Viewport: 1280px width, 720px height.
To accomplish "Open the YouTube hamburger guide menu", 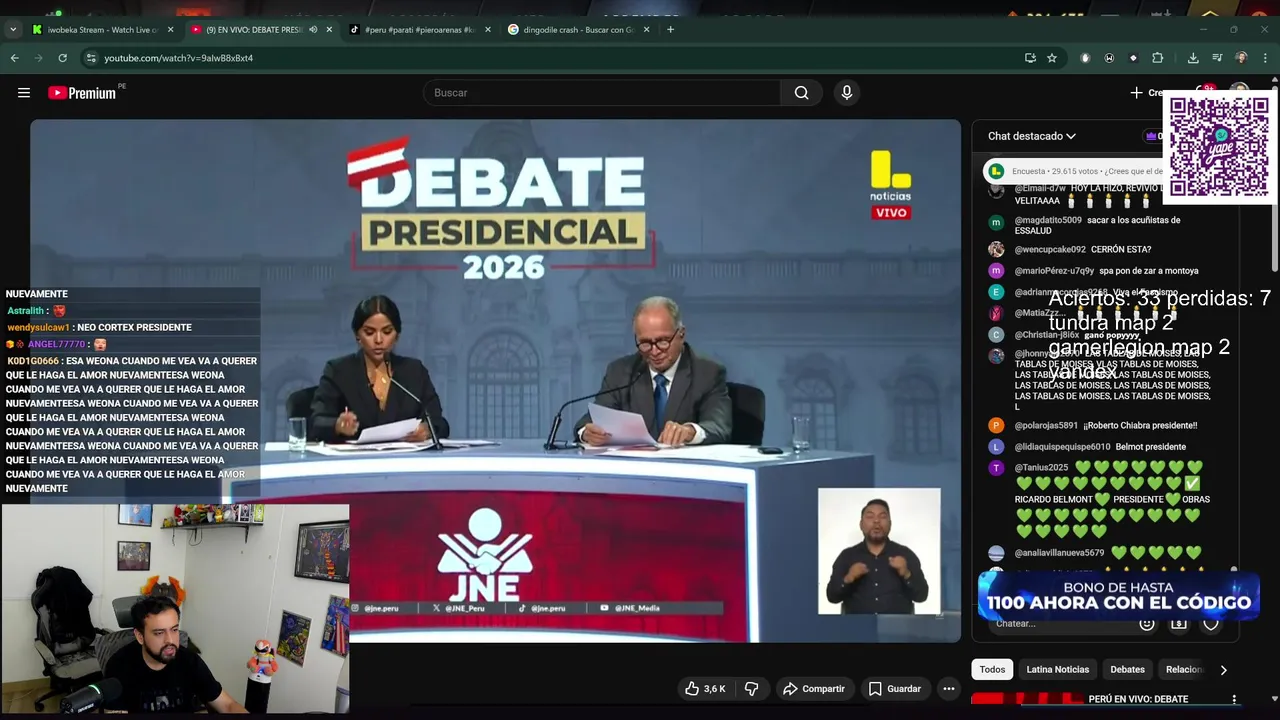I will pyautogui.click(x=24, y=93).
